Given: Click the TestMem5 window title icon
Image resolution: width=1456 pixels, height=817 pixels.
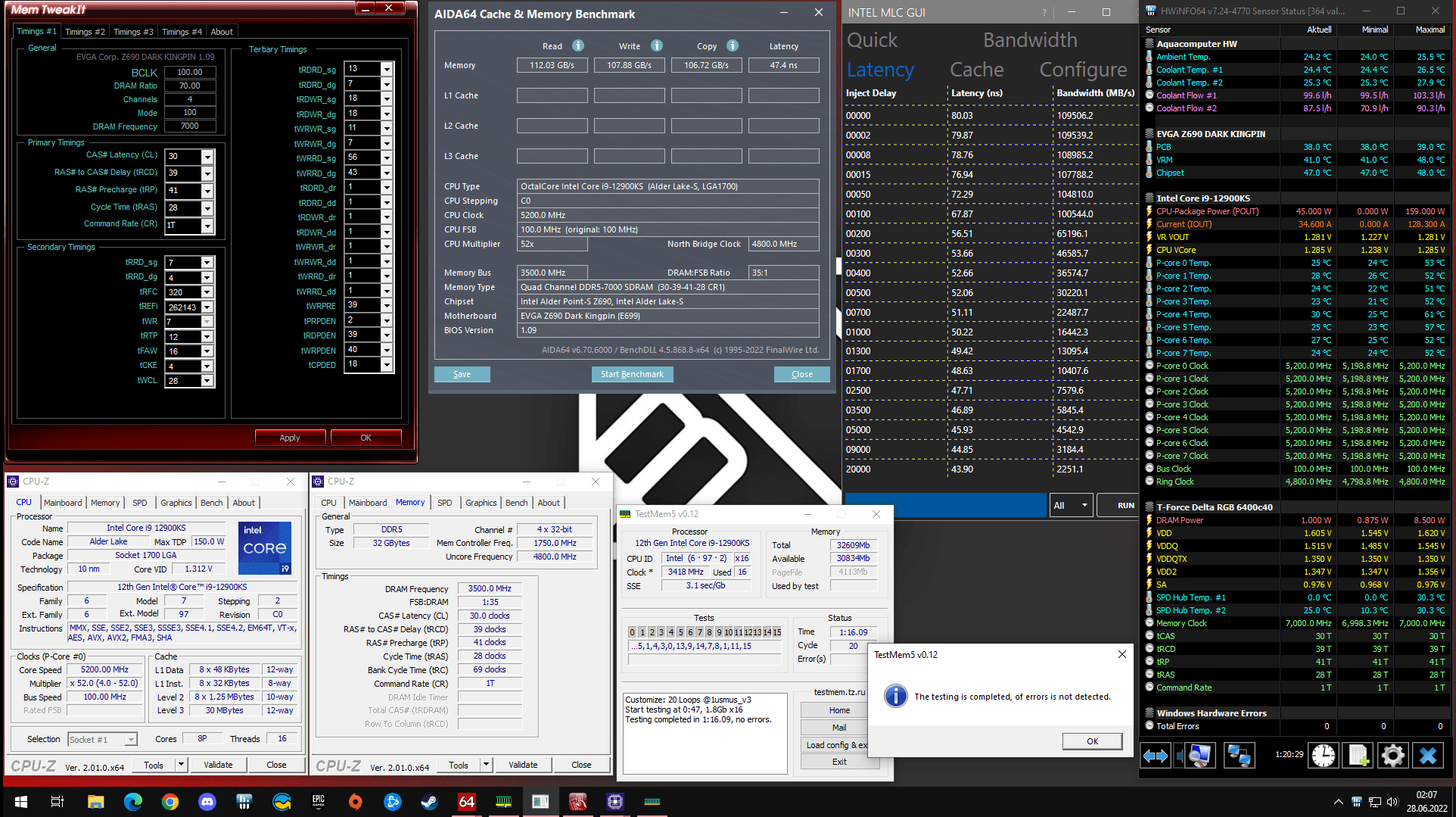Looking at the screenshot, I should (x=625, y=514).
